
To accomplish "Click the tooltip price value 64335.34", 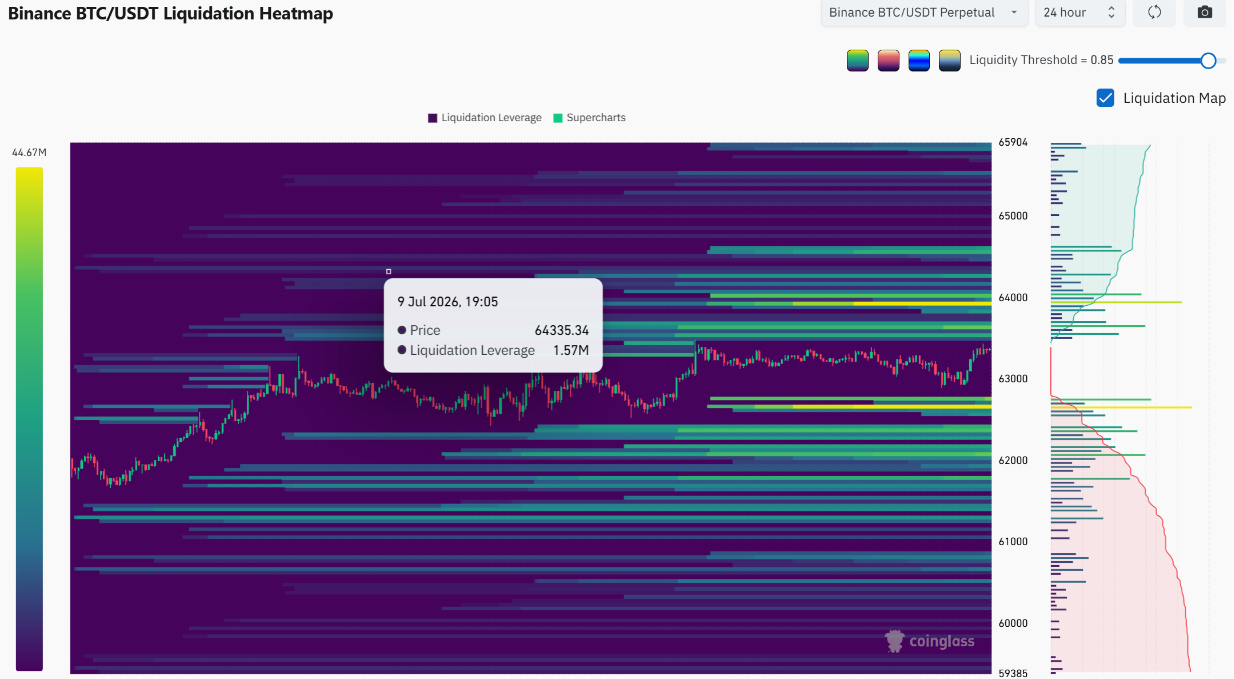I will coord(562,330).
